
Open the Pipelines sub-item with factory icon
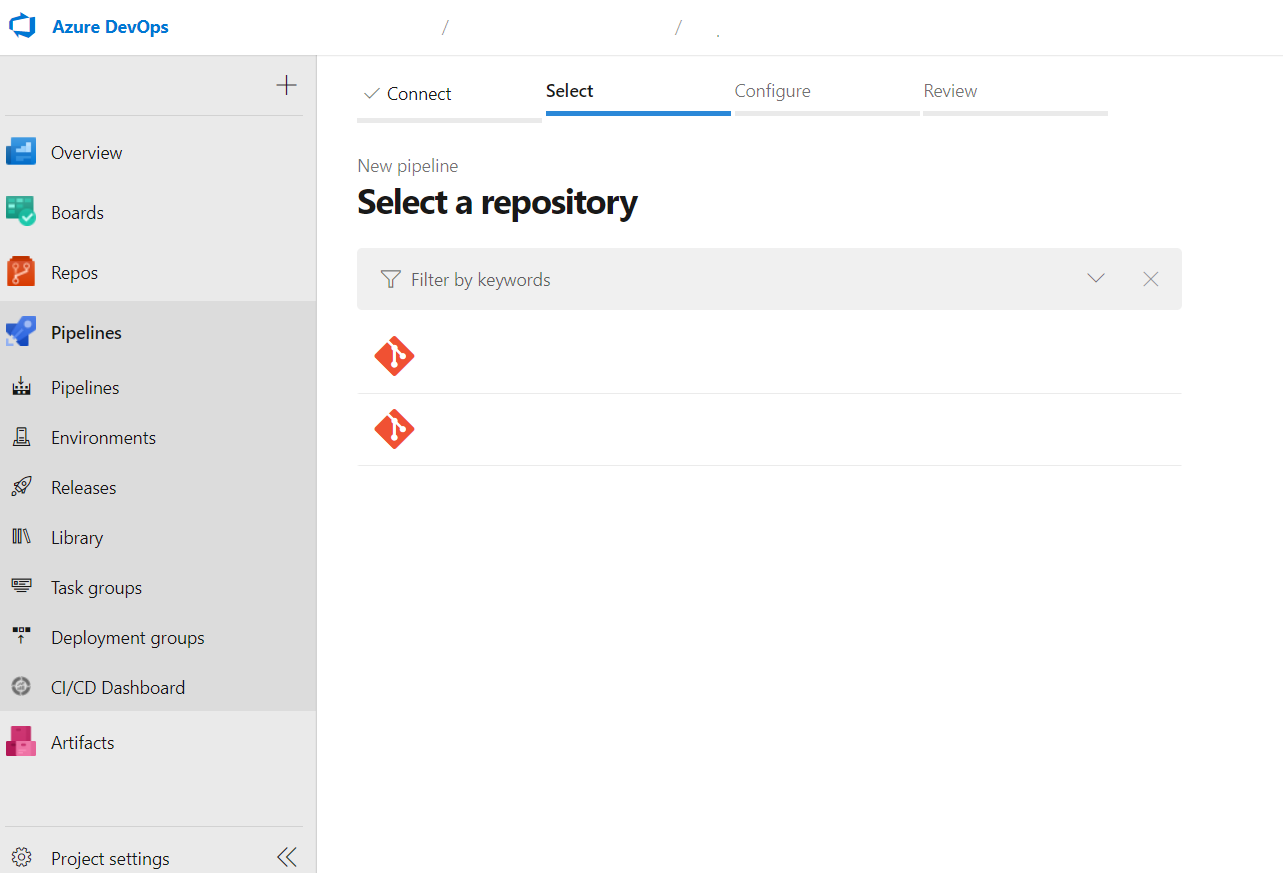(x=21, y=387)
